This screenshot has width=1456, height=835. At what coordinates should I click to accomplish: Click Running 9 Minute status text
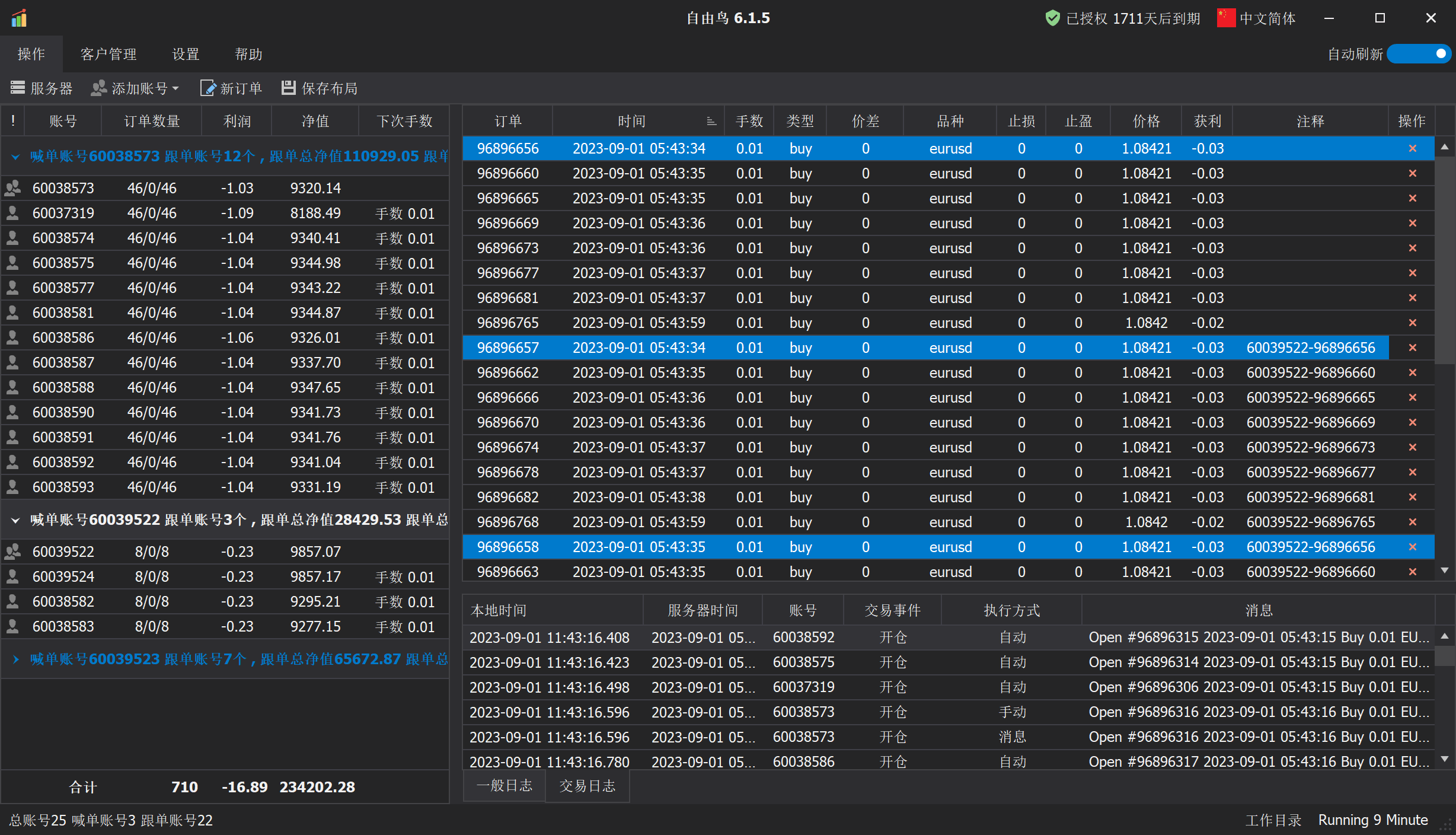click(1373, 820)
